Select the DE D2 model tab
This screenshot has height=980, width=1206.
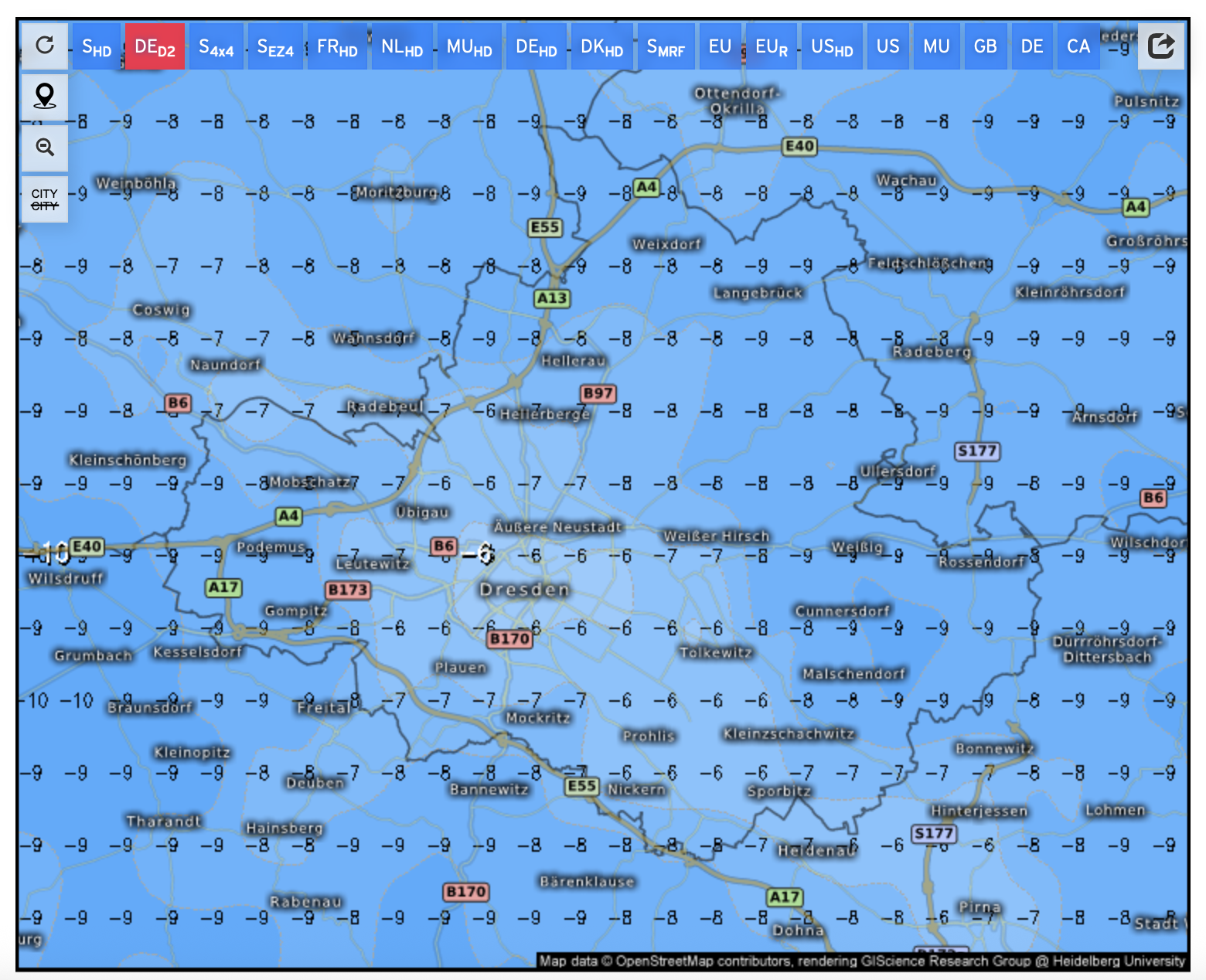pyautogui.click(x=155, y=46)
